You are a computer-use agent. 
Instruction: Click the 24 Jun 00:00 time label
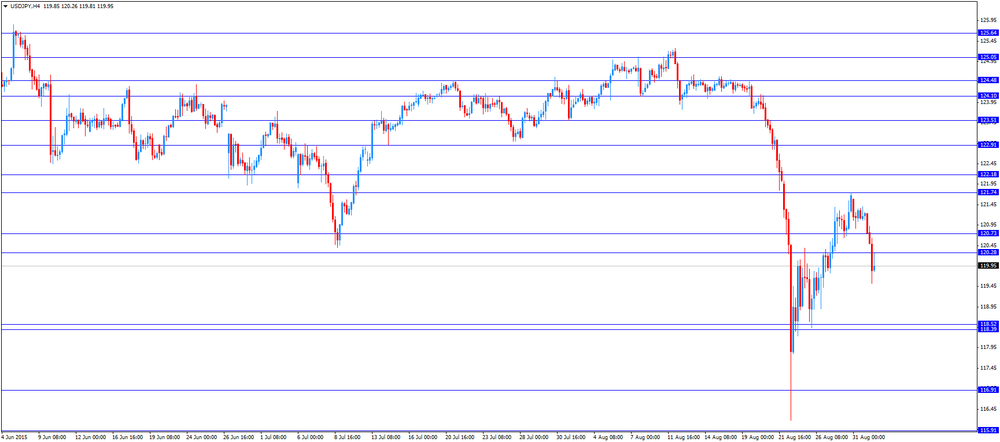(x=202, y=438)
